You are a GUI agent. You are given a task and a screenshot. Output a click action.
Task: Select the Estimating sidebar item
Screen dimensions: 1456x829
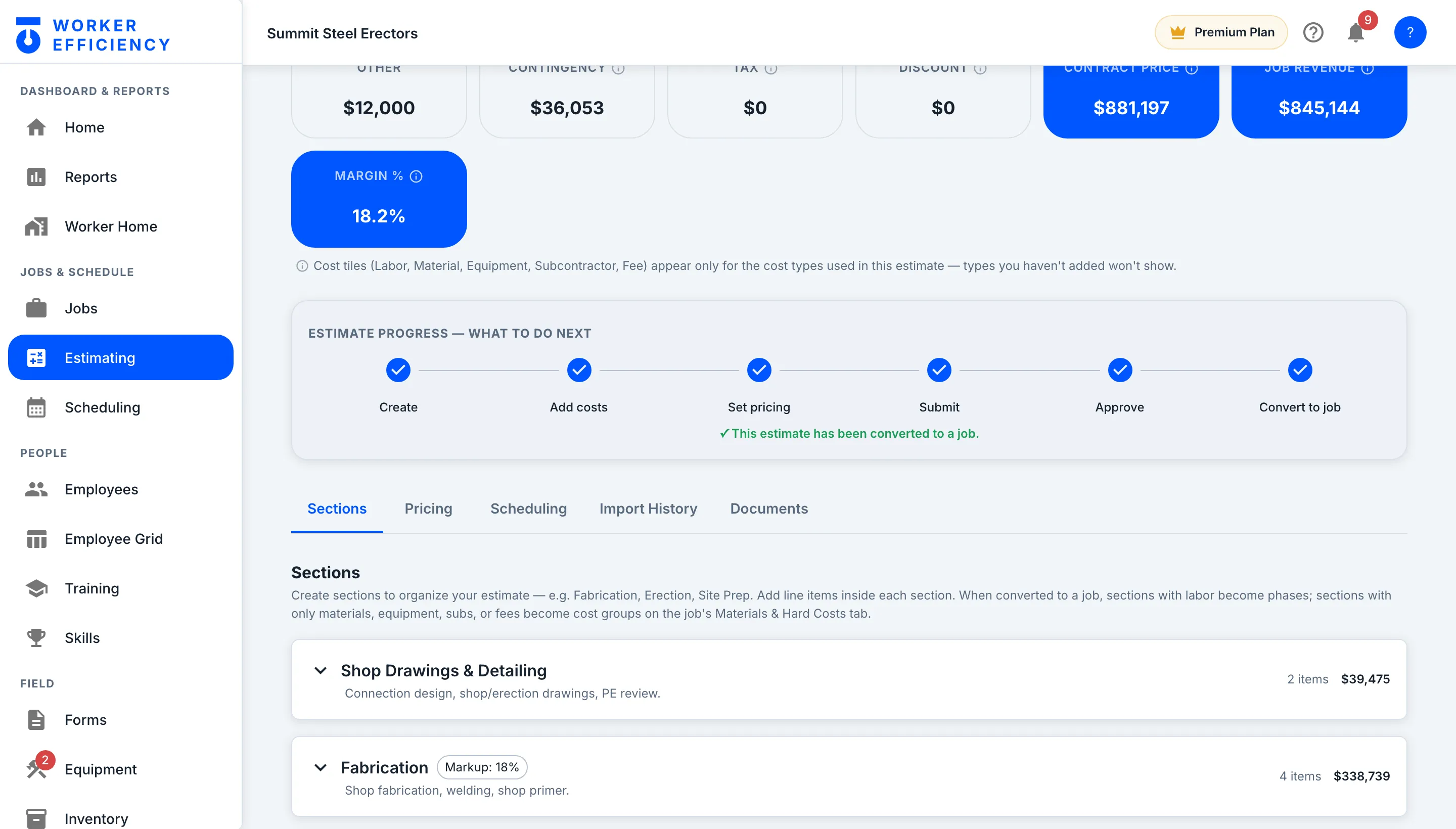(121, 357)
